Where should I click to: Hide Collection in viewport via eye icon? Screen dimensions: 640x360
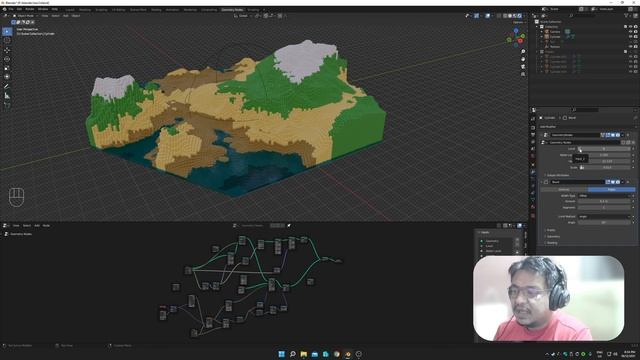631,27
